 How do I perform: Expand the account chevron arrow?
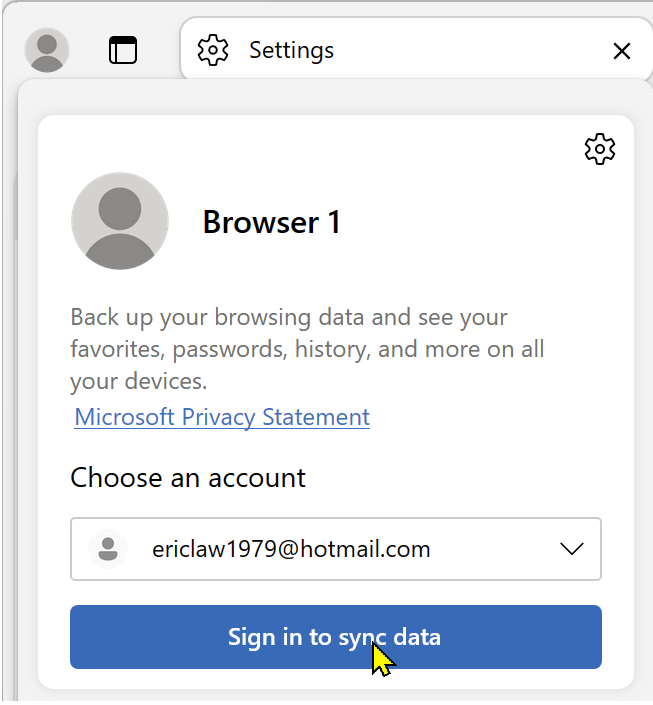[x=572, y=549]
